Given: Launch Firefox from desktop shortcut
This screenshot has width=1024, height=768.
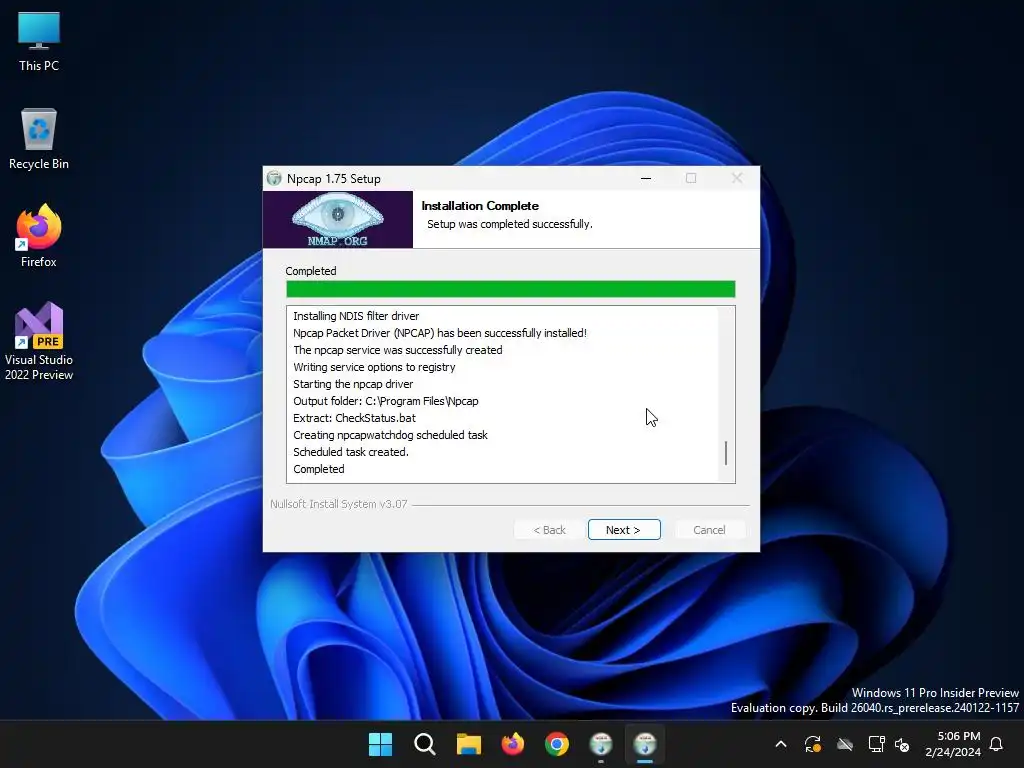Looking at the screenshot, I should [39, 236].
